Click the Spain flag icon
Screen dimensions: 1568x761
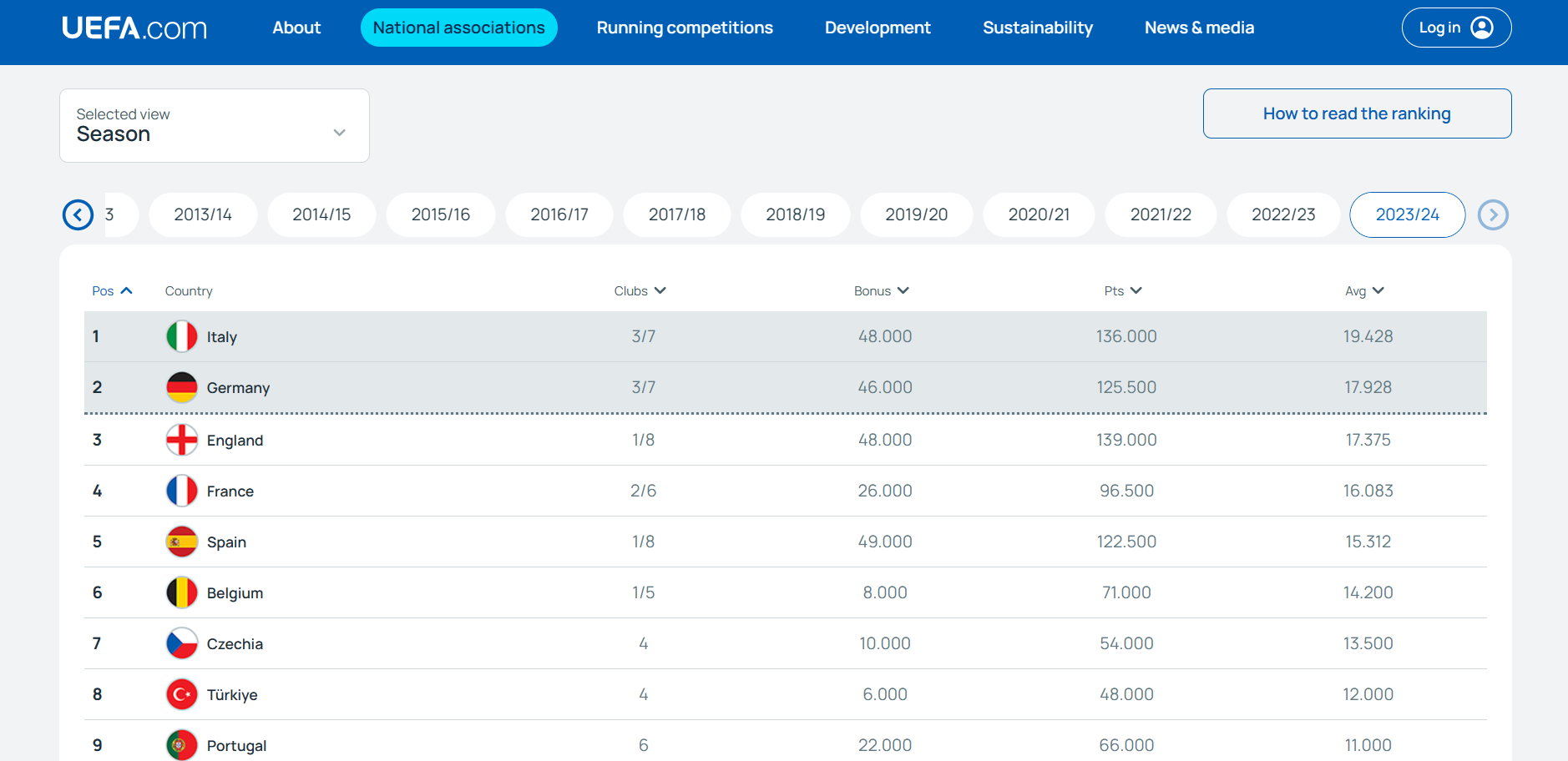point(182,542)
